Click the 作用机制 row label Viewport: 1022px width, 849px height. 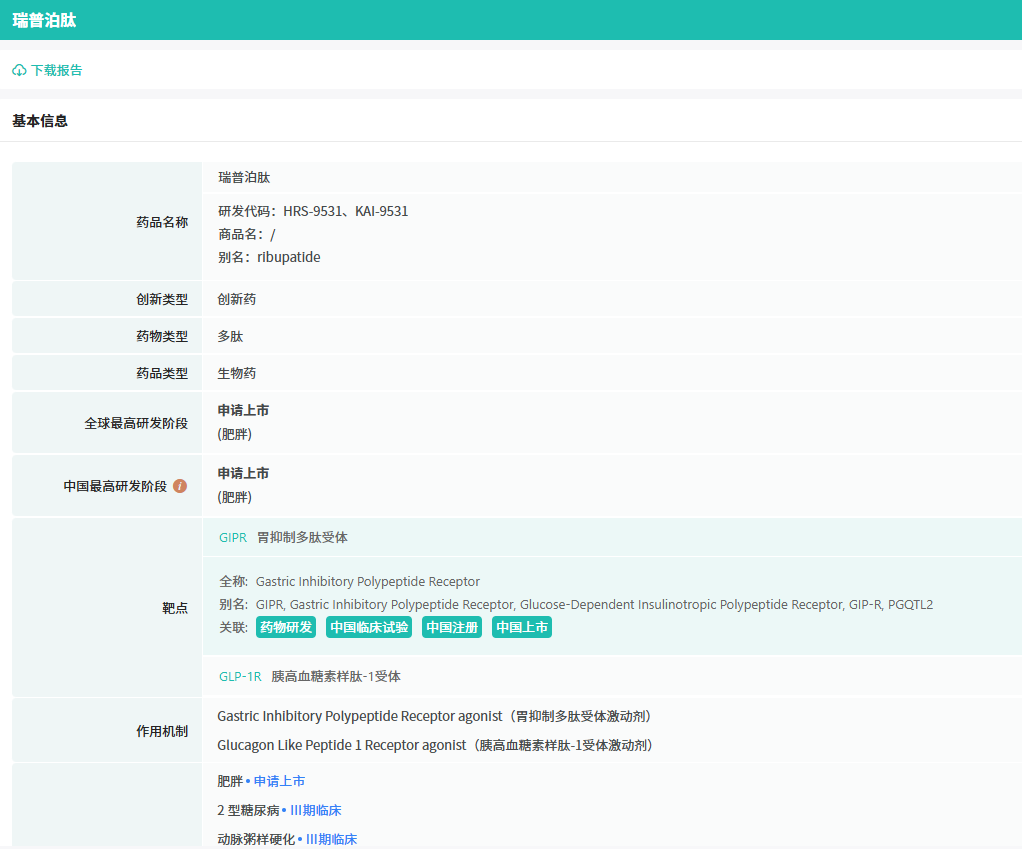tap(162, 731)
